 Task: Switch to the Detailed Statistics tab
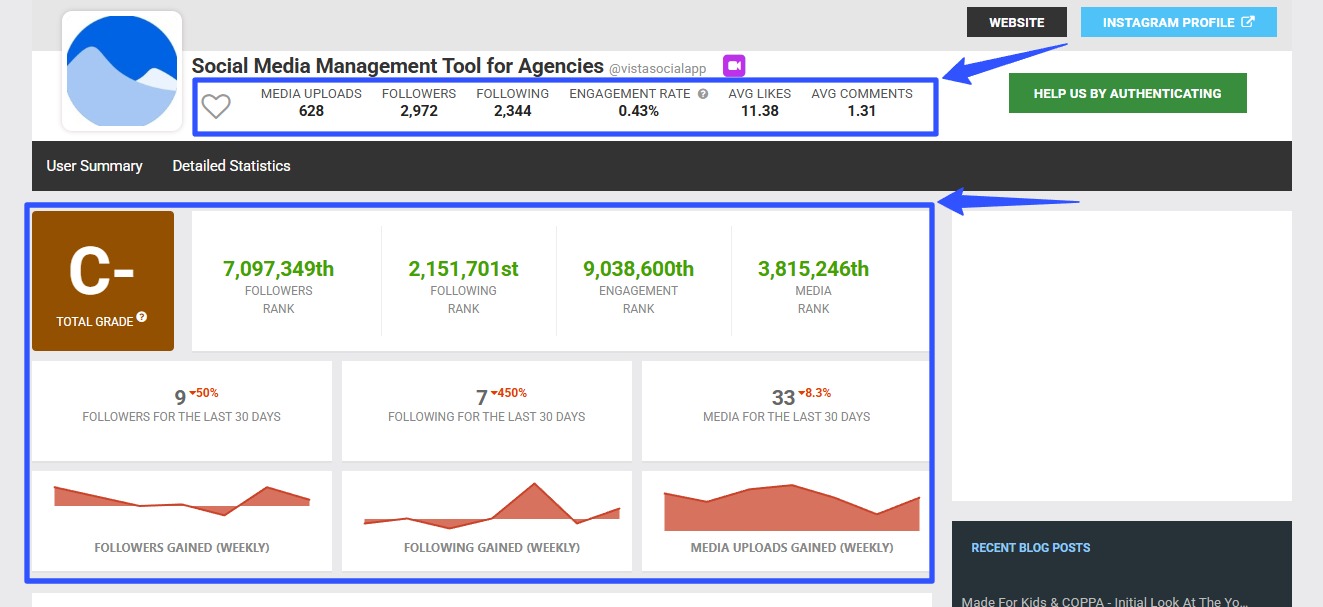pos(231,166)
